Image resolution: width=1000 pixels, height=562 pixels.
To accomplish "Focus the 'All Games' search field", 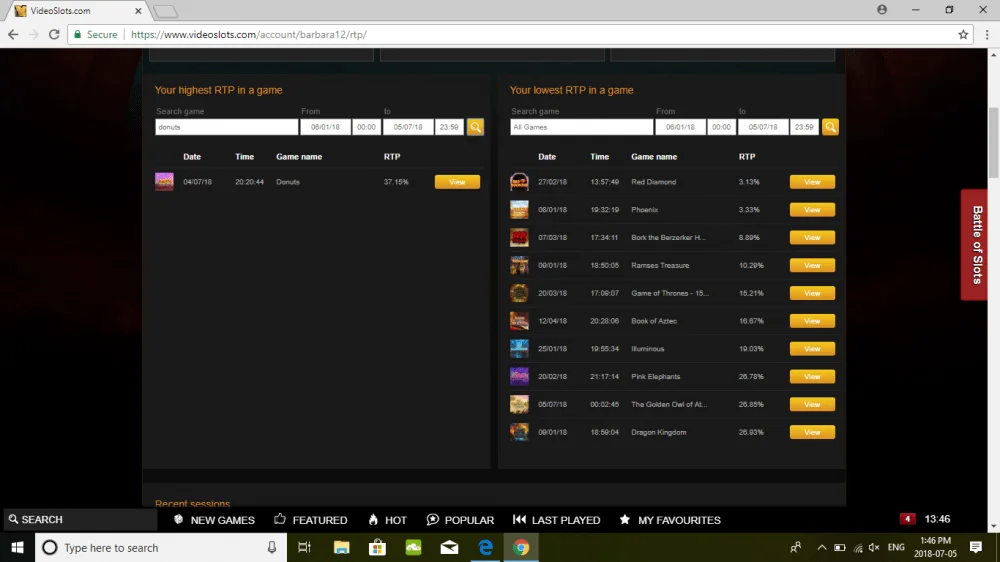I will [x=582, y=127].
